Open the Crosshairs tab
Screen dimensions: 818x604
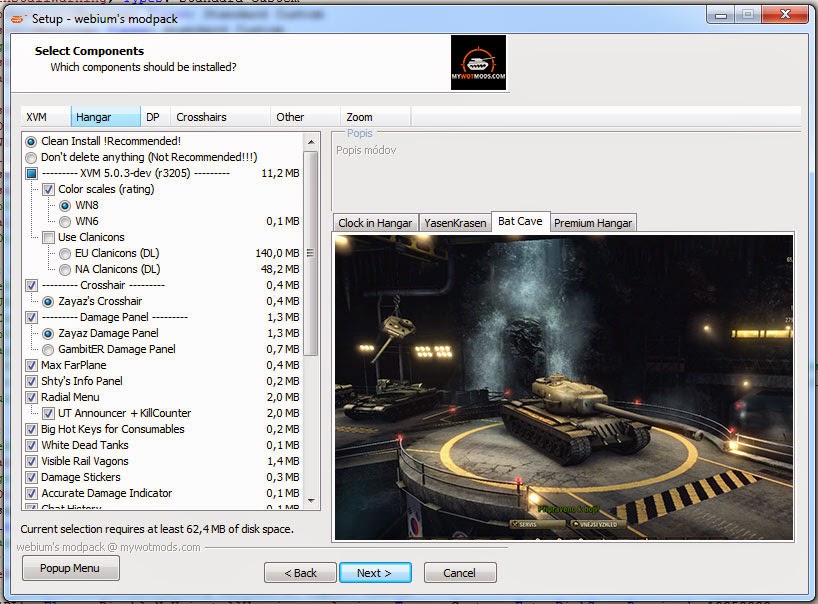[x=220, y=117]
